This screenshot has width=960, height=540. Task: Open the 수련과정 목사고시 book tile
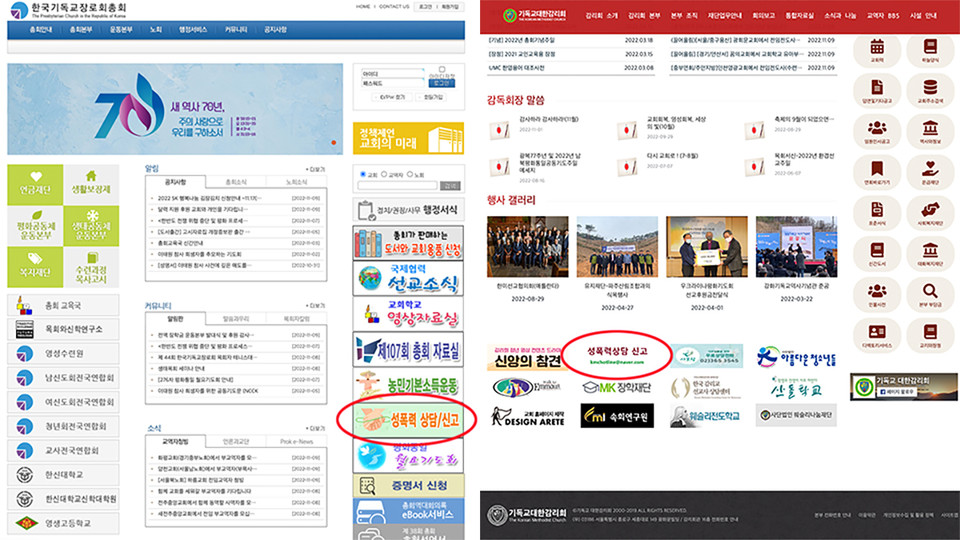tap(91, 267)
